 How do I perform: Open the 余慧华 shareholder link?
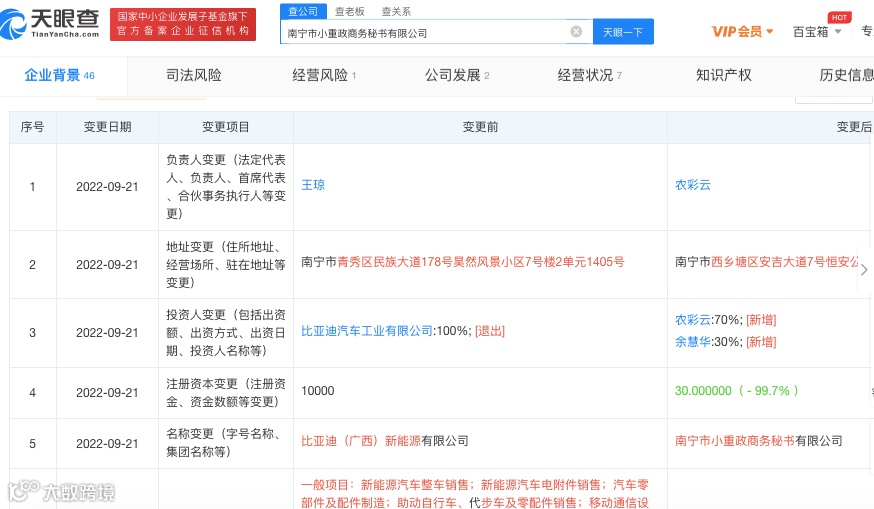[x=693, y=342]
